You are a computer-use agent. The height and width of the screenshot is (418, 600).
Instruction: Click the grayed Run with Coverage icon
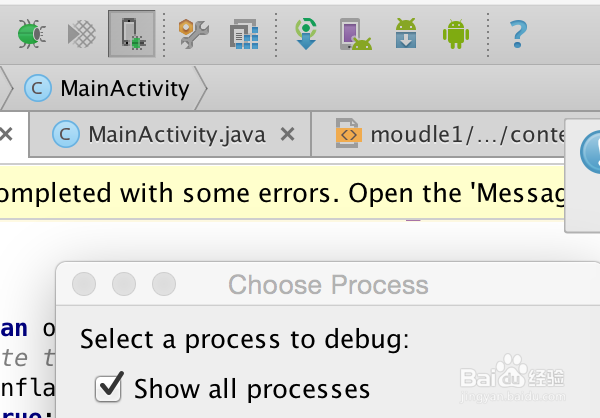(x=84, y=35)
